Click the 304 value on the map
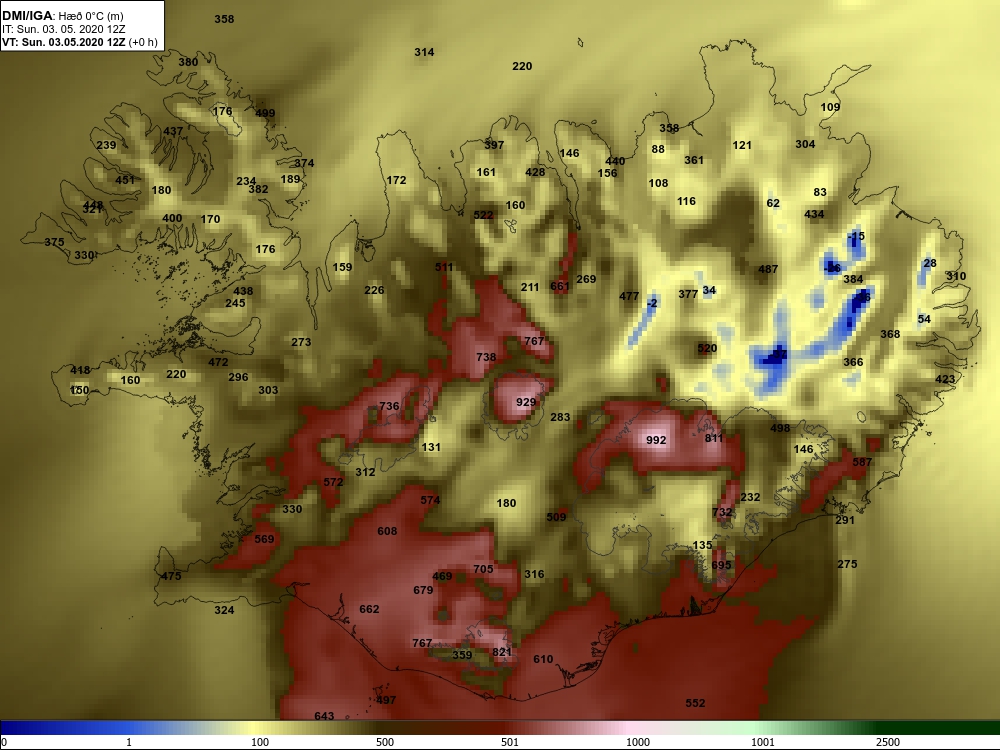This screenshot has width=1000, height=750. tap(805, 144)
